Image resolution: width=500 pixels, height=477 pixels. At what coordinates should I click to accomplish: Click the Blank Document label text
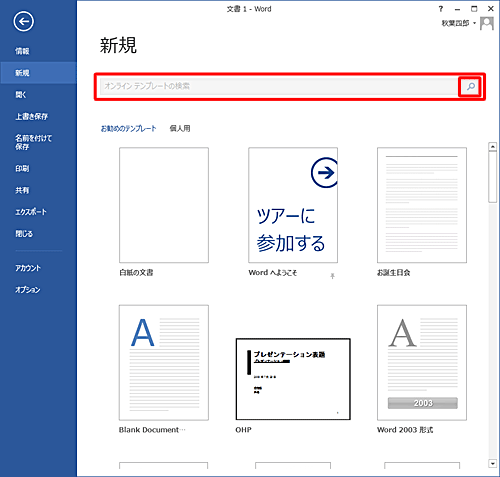(x=152, y=430)
